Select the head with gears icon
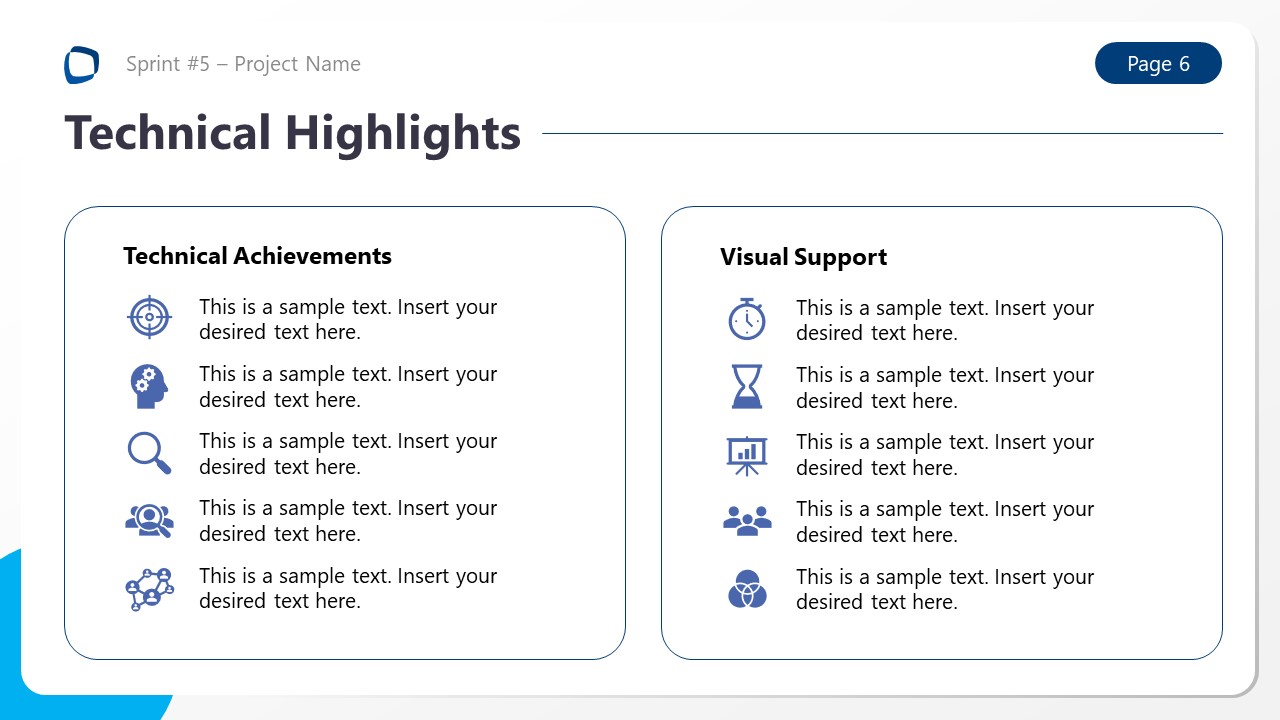Screen dimensions: 1280x720 pos(148,385)
